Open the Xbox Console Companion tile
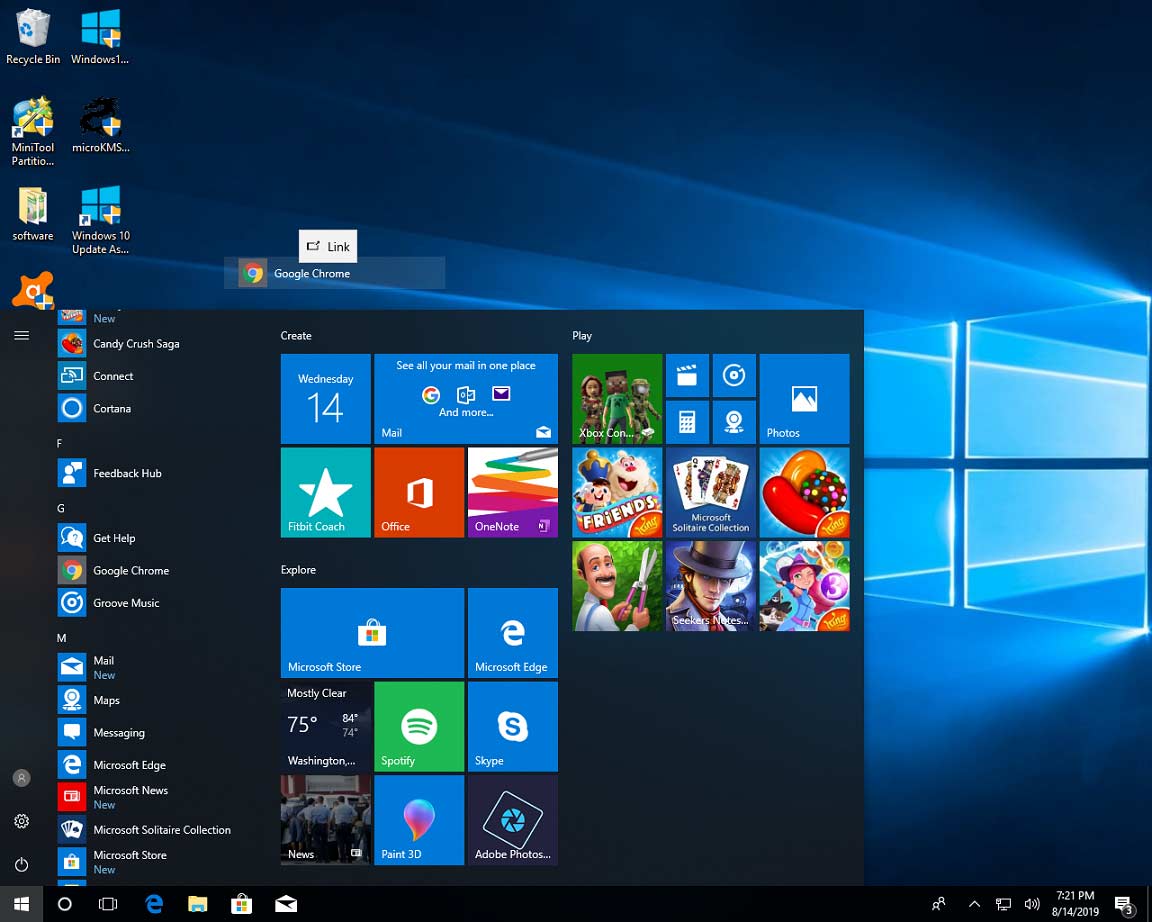This screenshot has width=1152, height=922. pyautogui.click(x=617, y=399)
